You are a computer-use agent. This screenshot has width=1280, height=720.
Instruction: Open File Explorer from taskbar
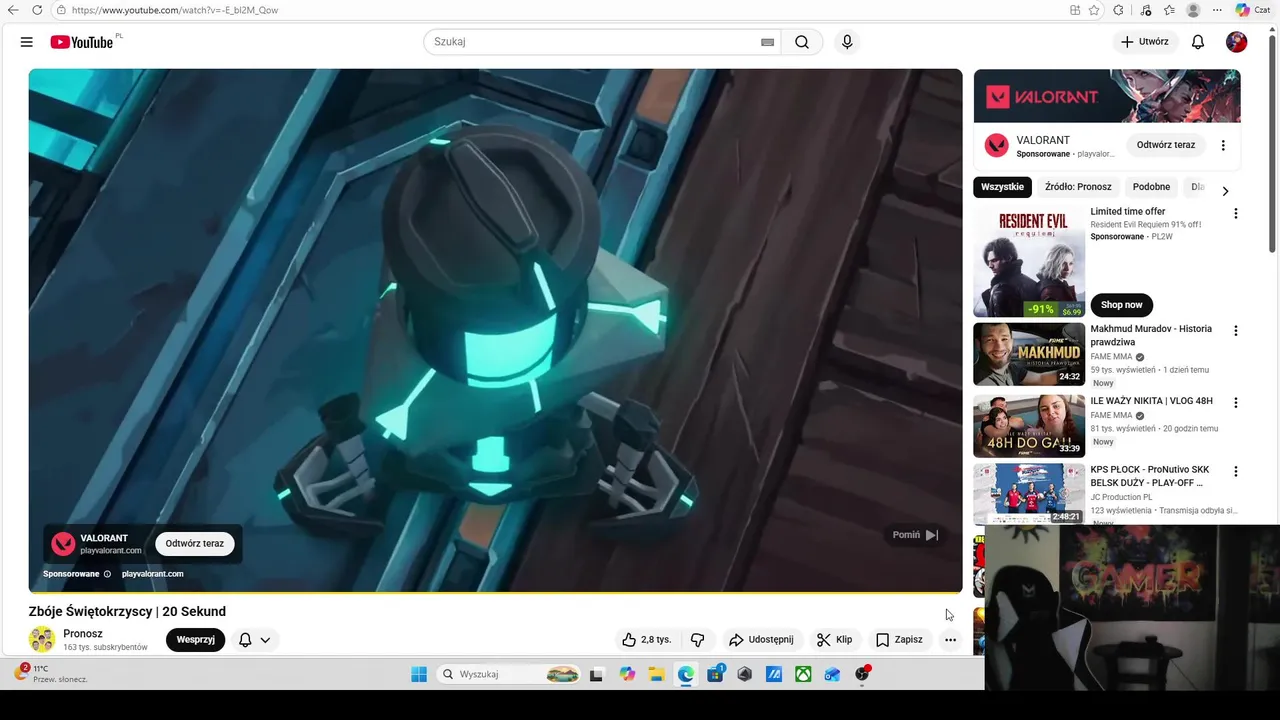(657, 674)
